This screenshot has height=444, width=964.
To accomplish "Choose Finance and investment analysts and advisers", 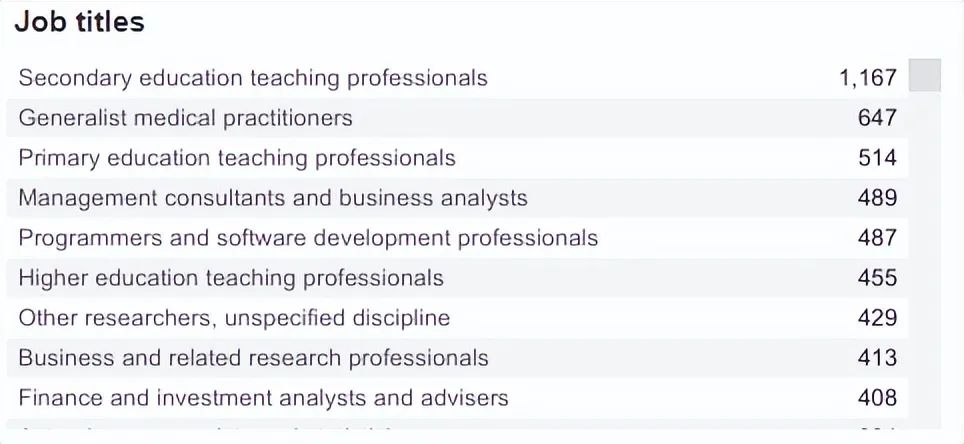I will click(457, 398).
